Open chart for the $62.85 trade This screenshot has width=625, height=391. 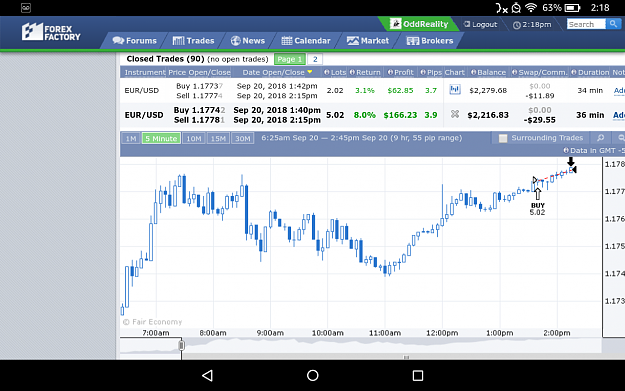[455, 89]
